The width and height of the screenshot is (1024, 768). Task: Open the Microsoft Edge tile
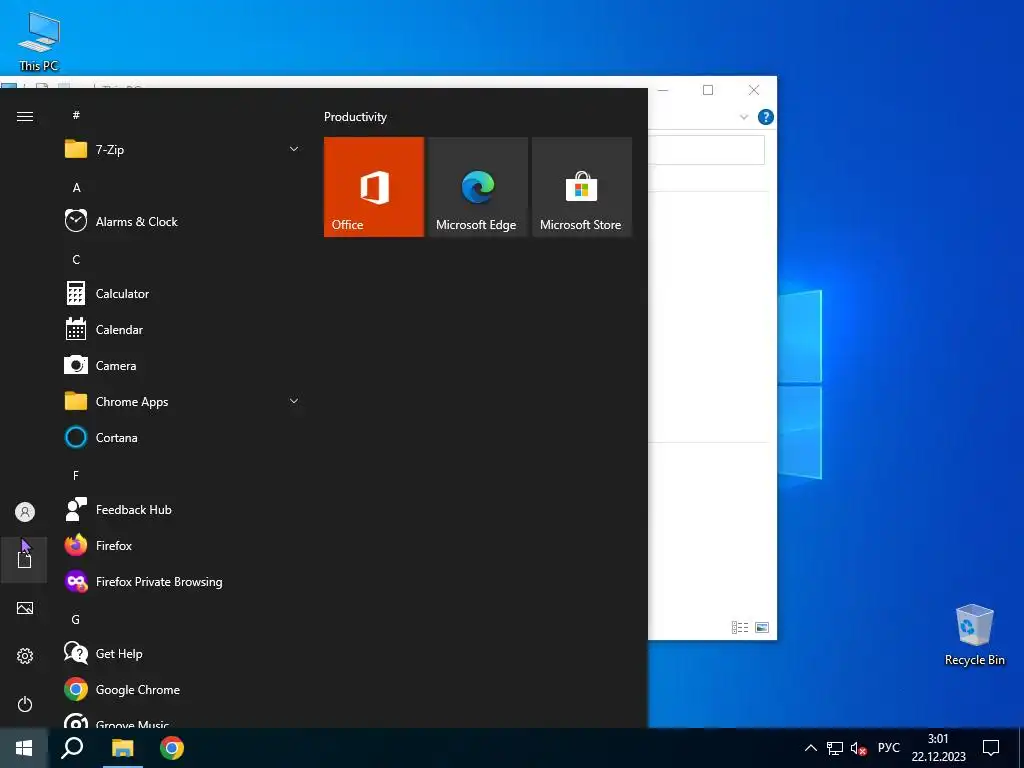click(x=477, y=187)
